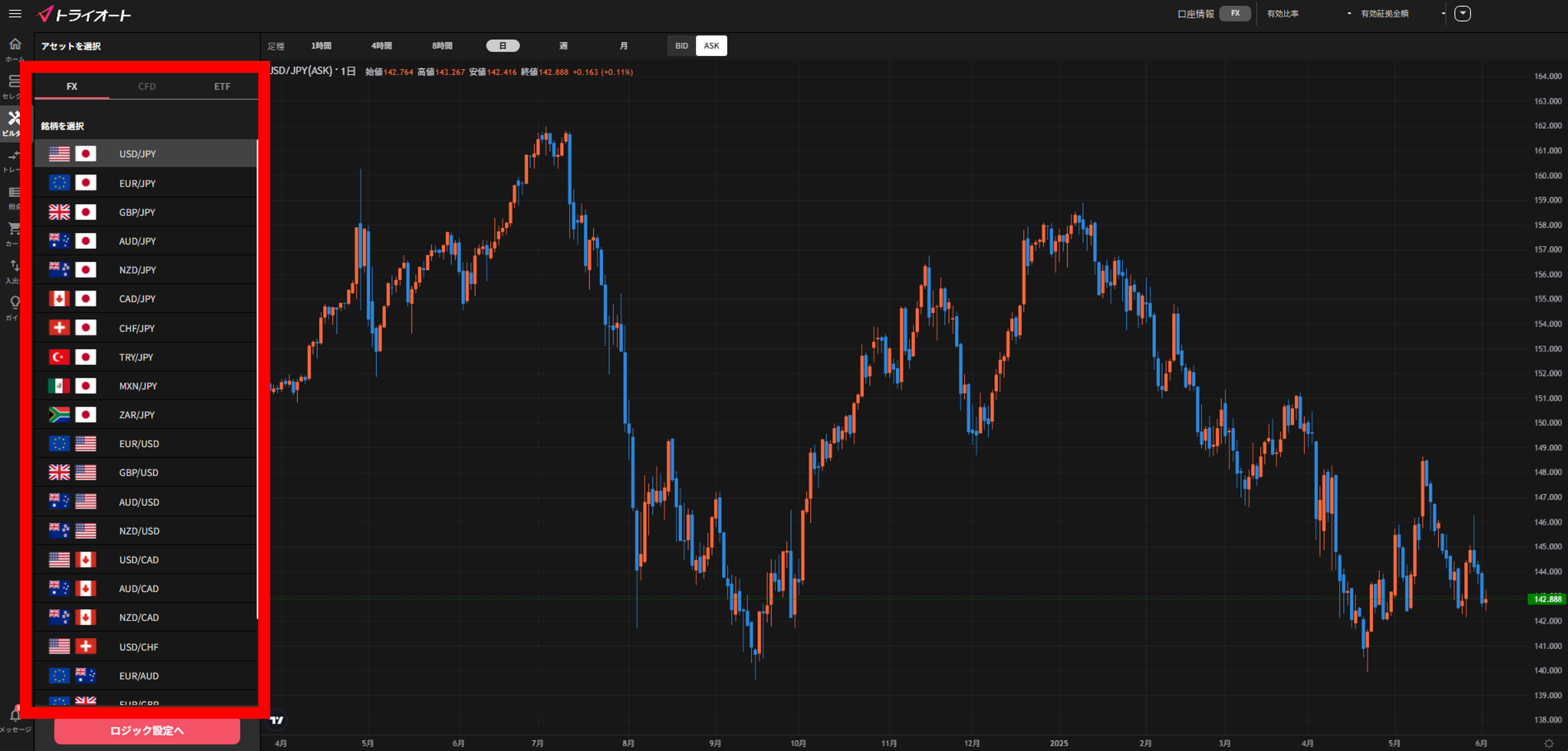Select USD/CAD currency pair
Viewport: 1568px width, 751px height.
pos(145,559)
